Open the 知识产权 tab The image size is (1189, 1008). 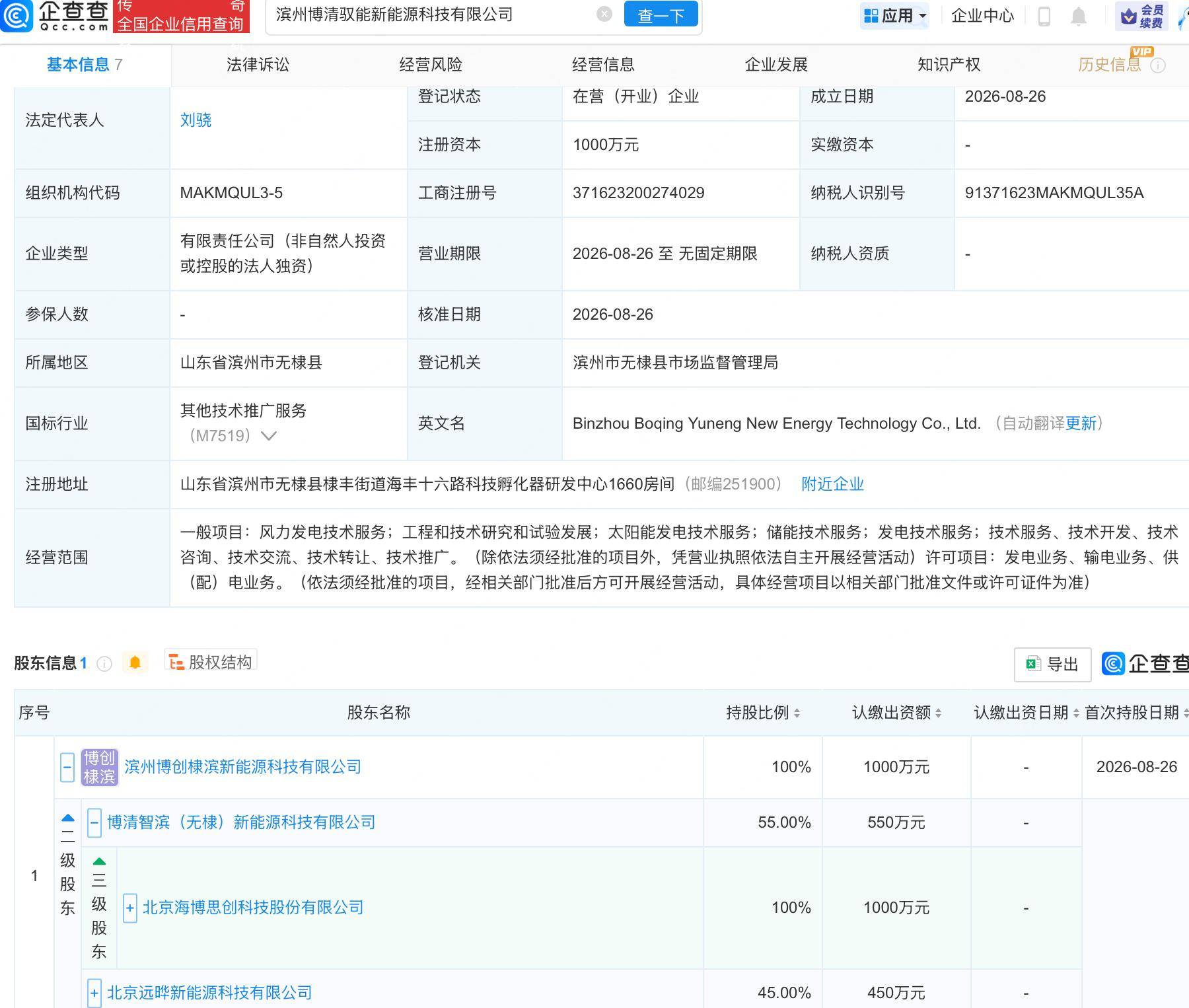pos(949,65)
